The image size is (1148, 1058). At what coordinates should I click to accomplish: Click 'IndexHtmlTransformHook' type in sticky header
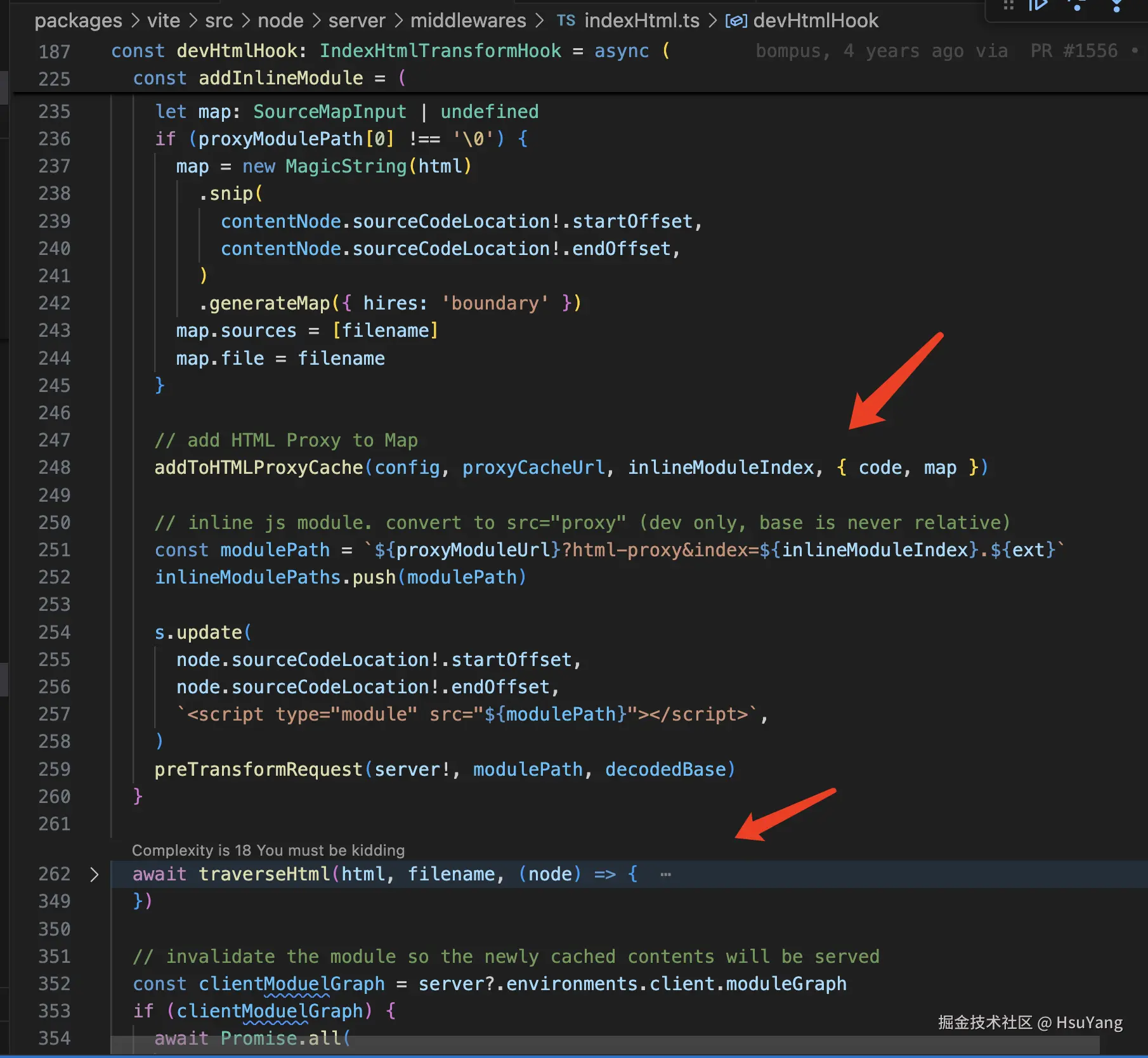coord(440,51)
